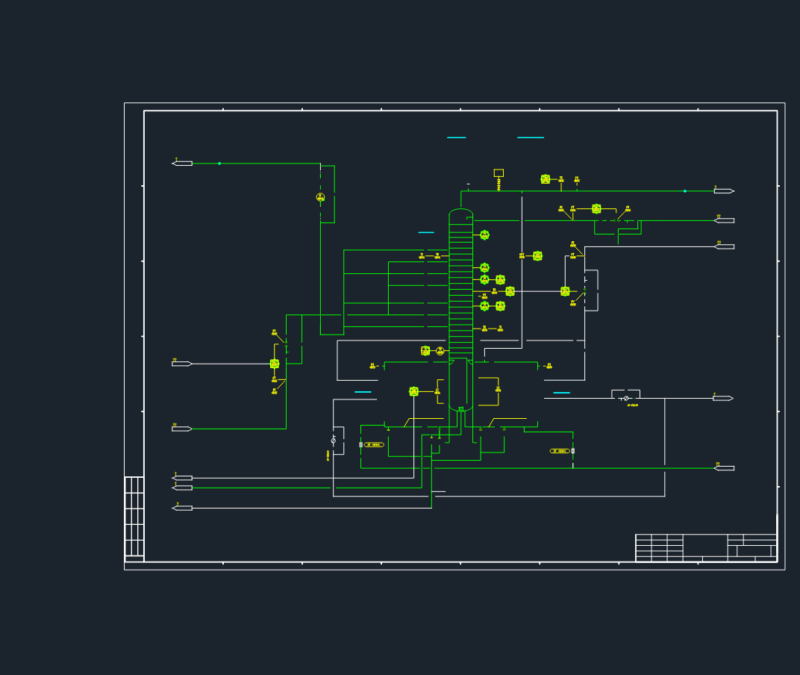Select the instrument bubble on the right gray vertical line
Viewport: 800px width, 675px height.
coord(565,291)
